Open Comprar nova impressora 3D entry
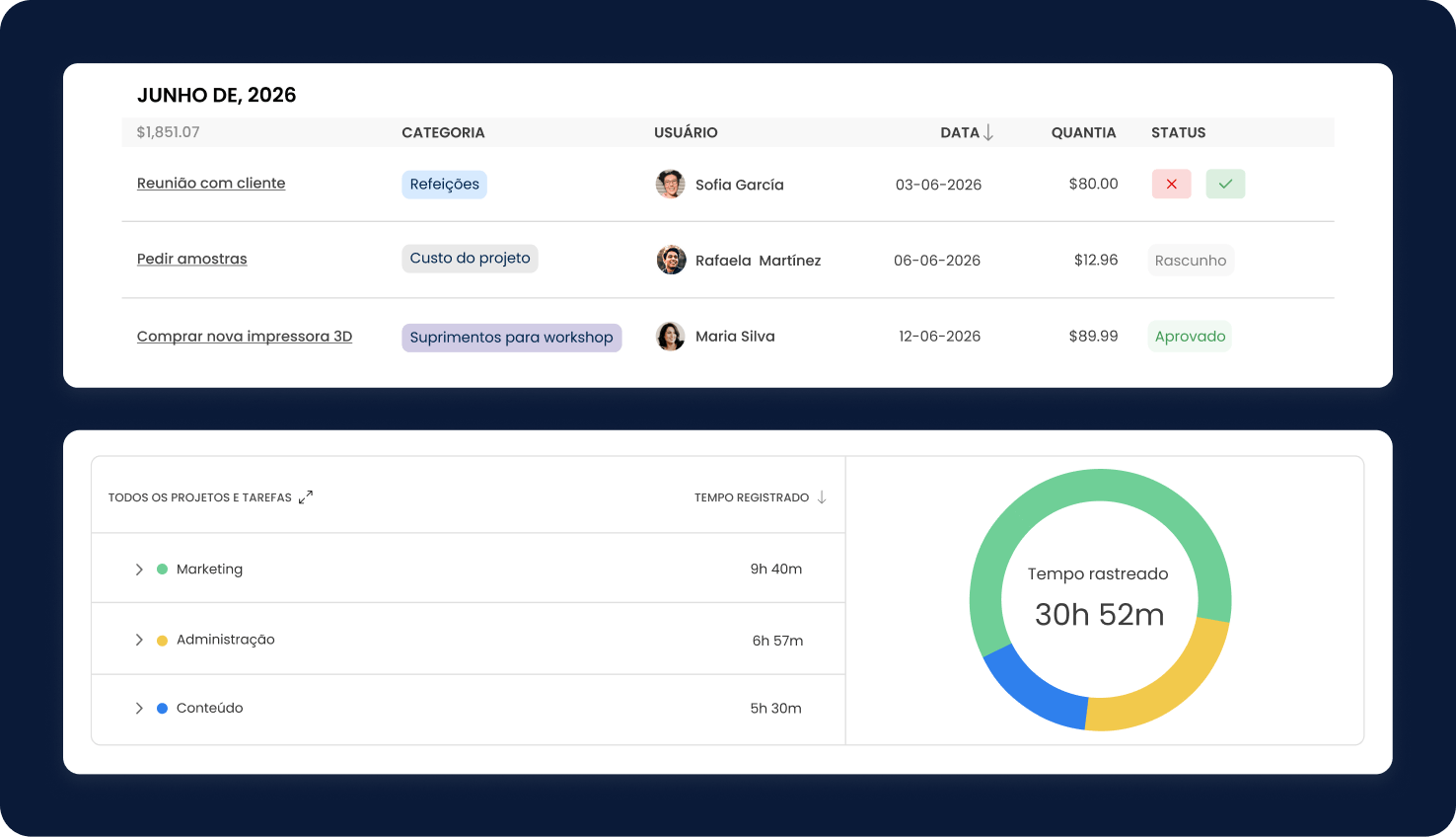This screenshot has height=837, width=1456. (x=245, y=337)
